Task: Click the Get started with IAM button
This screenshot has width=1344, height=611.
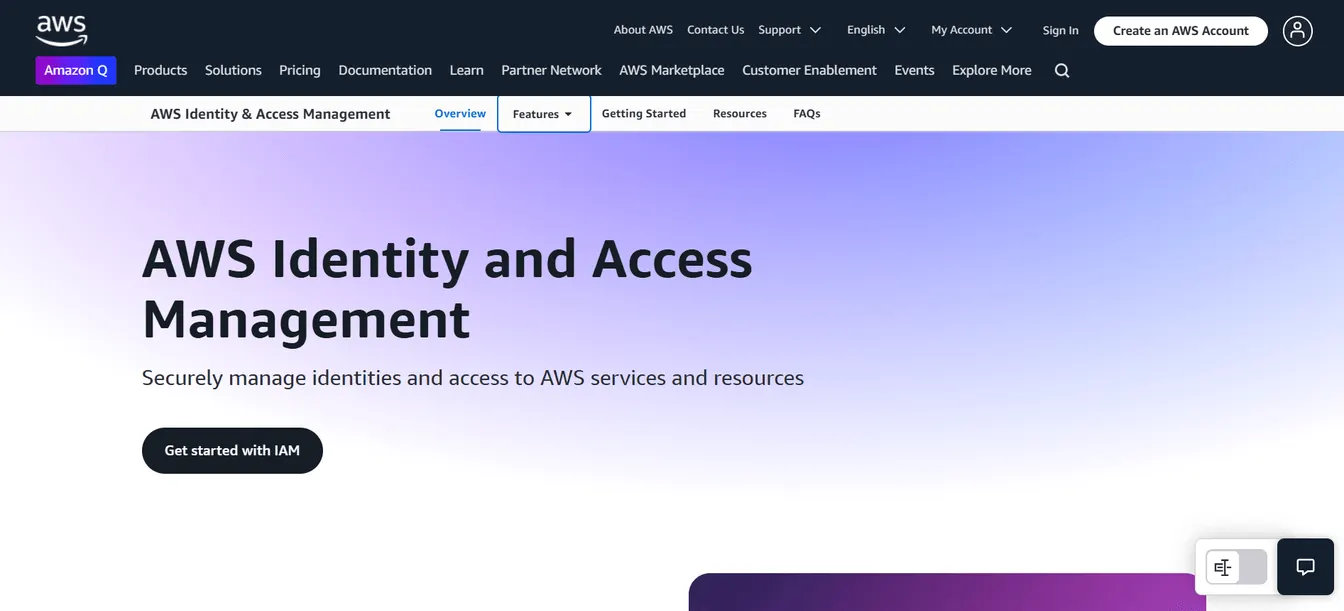Action: pyautogui.click(x=232, y=451)
